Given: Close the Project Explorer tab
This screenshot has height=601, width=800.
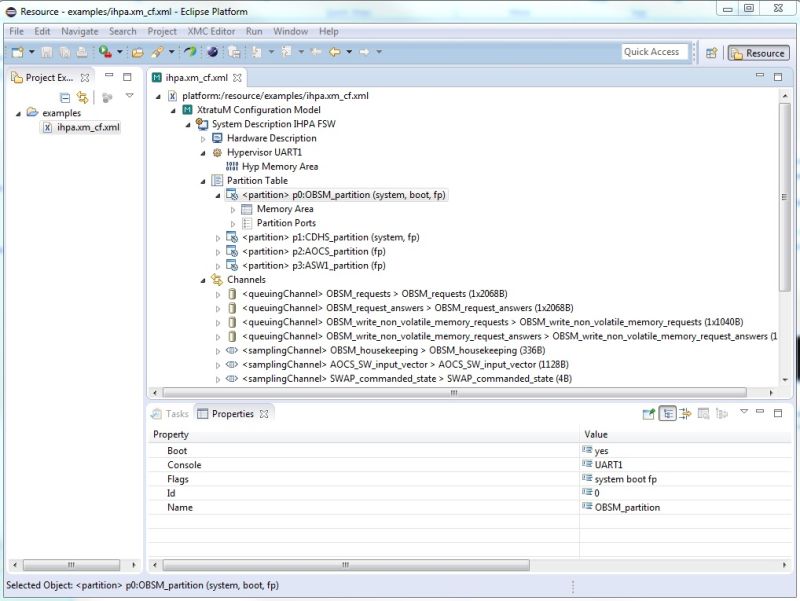Looking at the screenshot, I should pos(85,78).
